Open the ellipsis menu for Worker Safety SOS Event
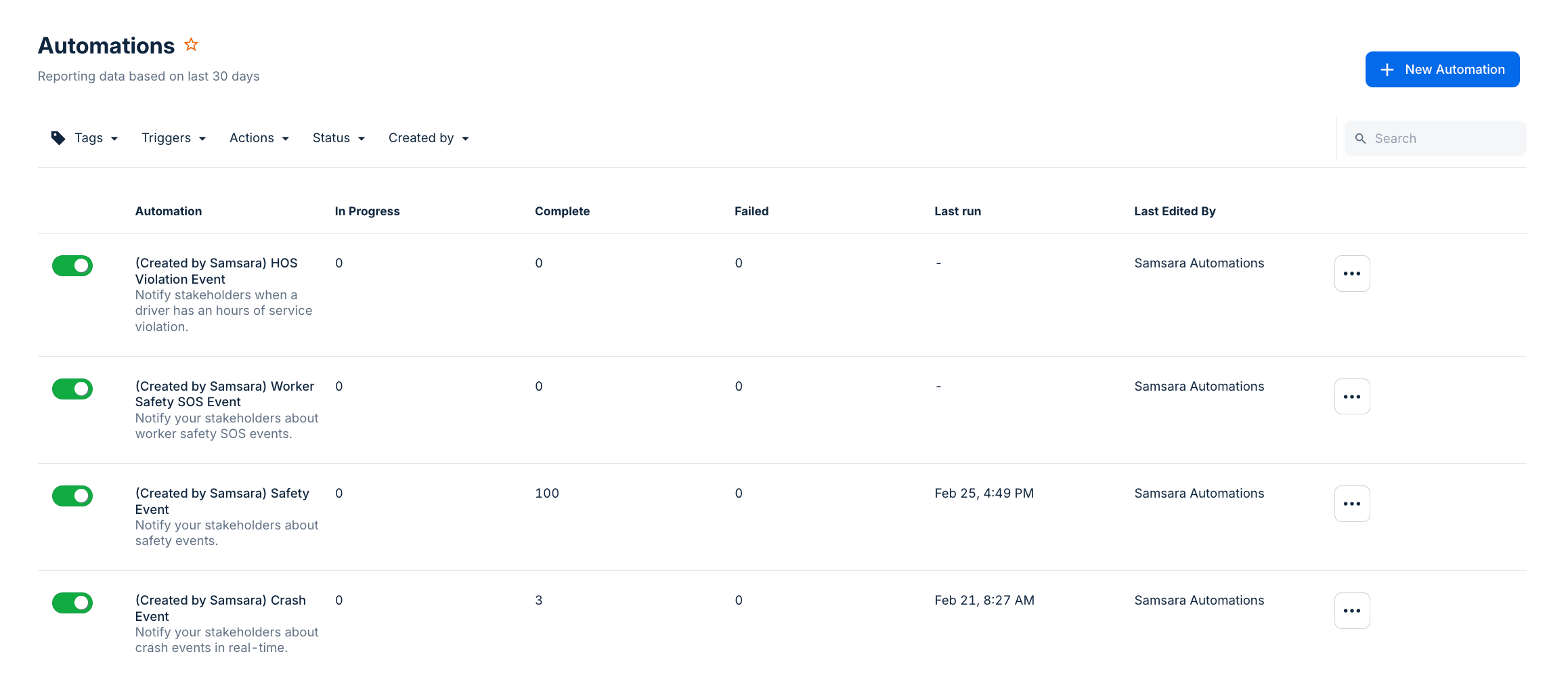The width and height of the screenshot is (1568, 673). pos(1352,396)
